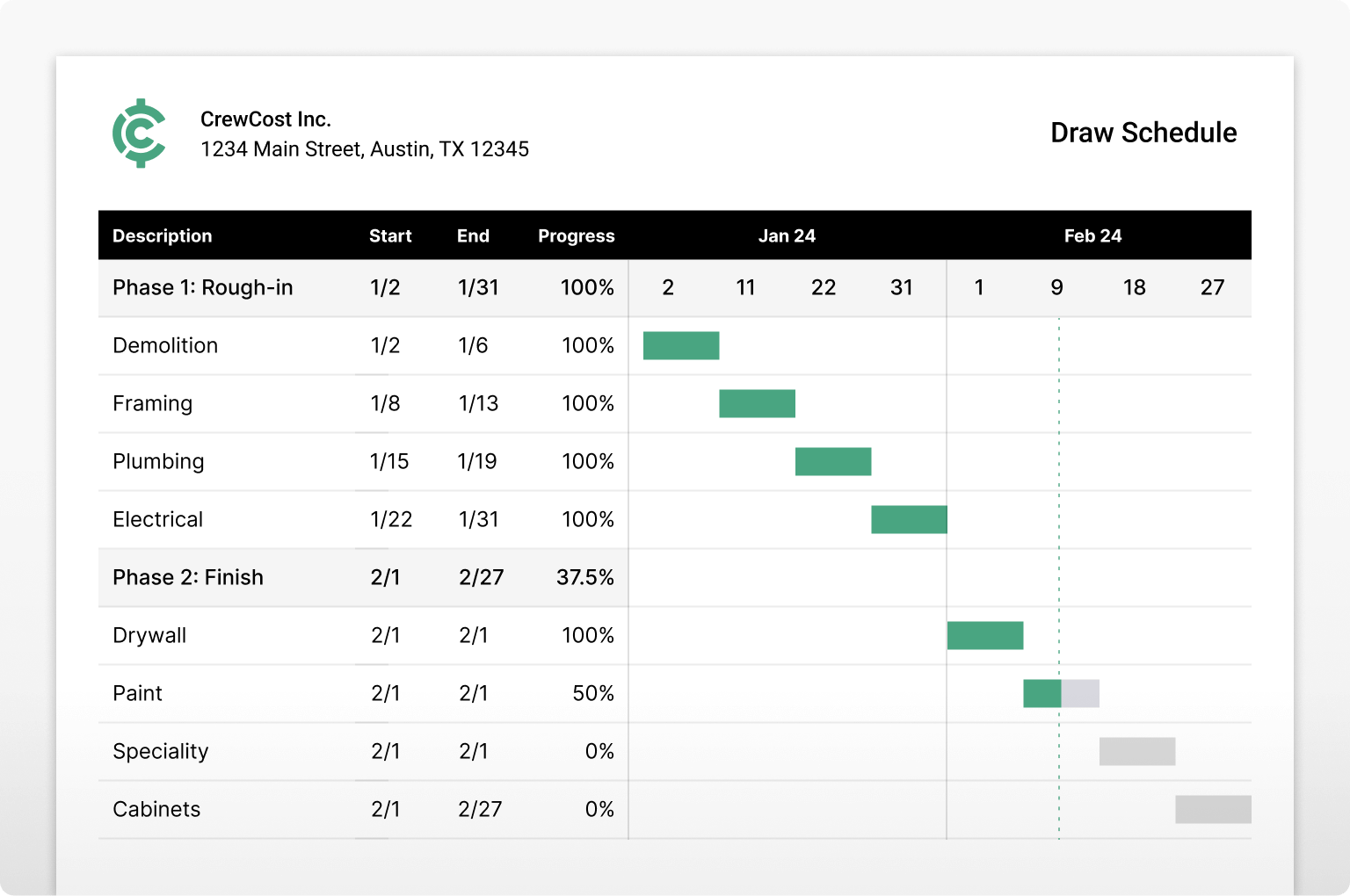The width and height of the screenshot is (1350, 896).
Task: Click the Austin address line
Action: pyautogui.click(x=365, y=149)
